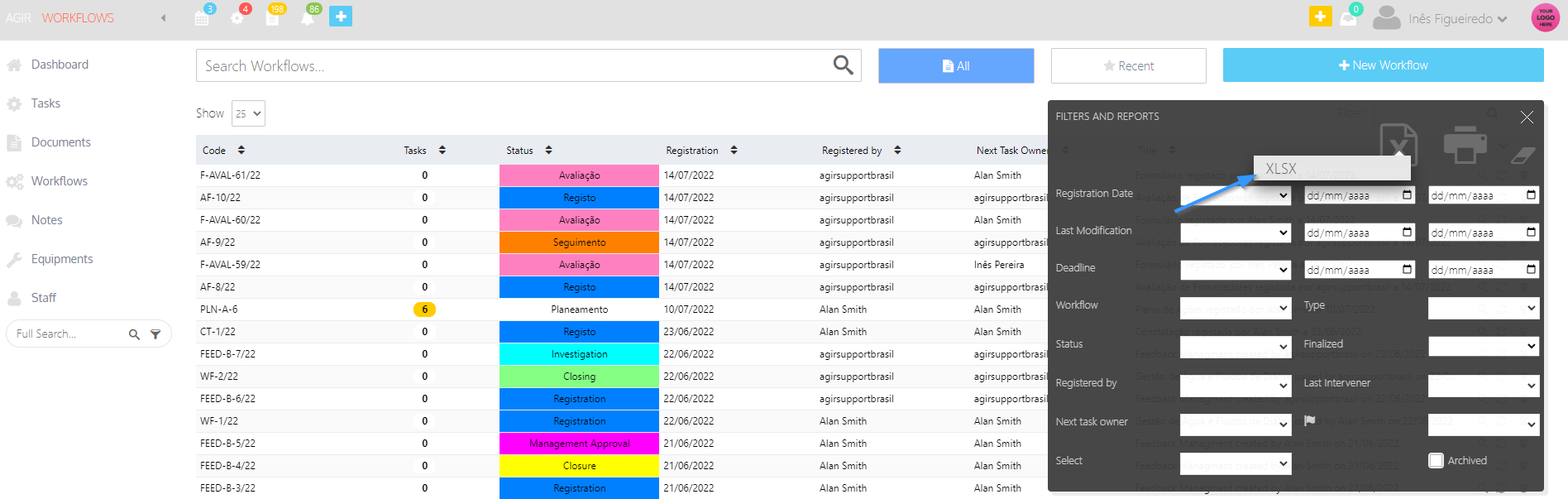Open the Finalized filter dropdown
This screenshot has width=1568, height=499.
coord(1484,346)
